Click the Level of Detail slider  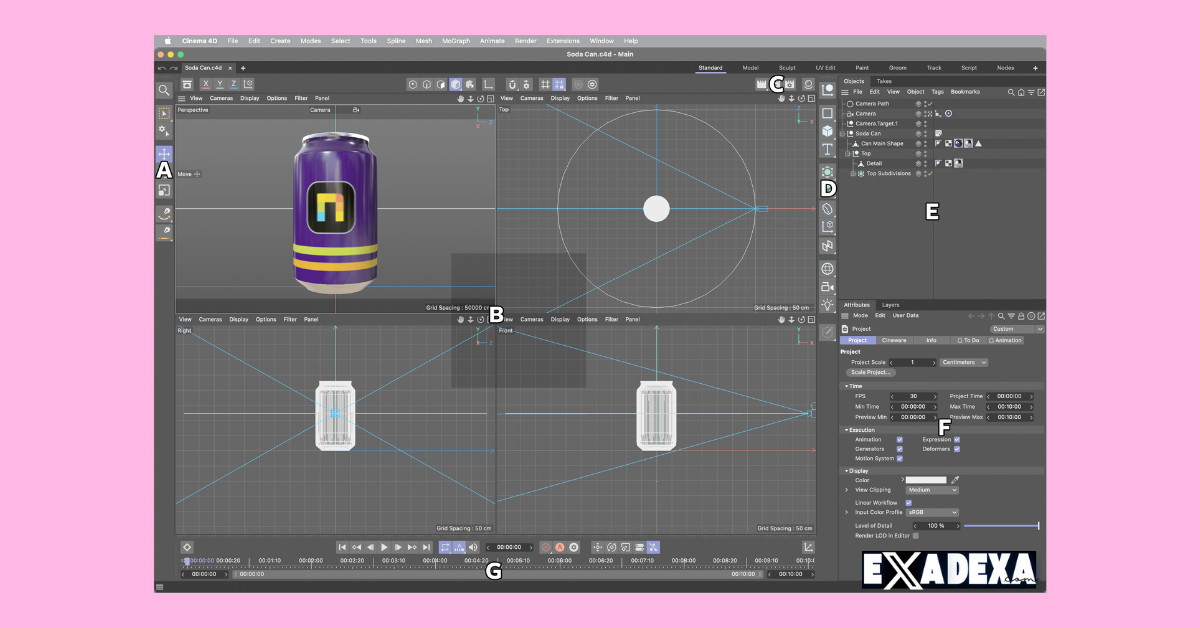point(1000,525)
